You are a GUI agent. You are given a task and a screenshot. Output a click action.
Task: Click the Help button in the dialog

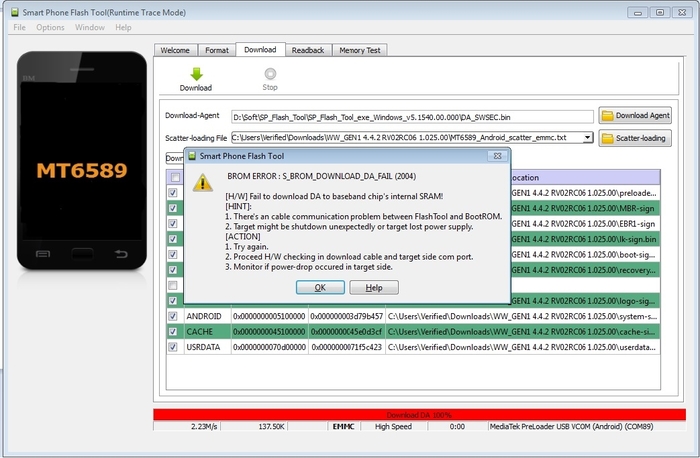tap(374, 287)
